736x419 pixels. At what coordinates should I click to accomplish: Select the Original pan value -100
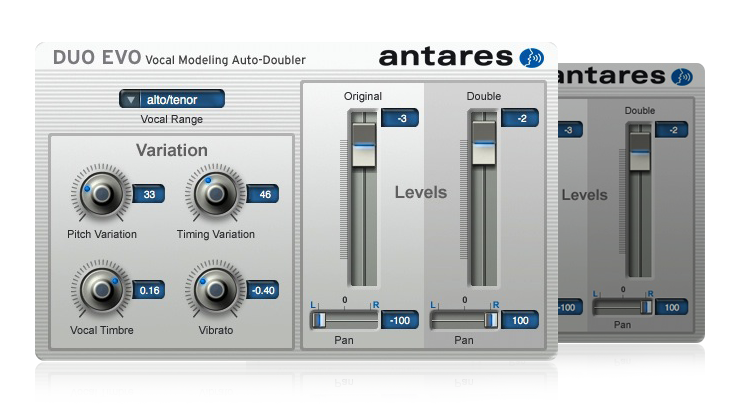tap(400, 320)
